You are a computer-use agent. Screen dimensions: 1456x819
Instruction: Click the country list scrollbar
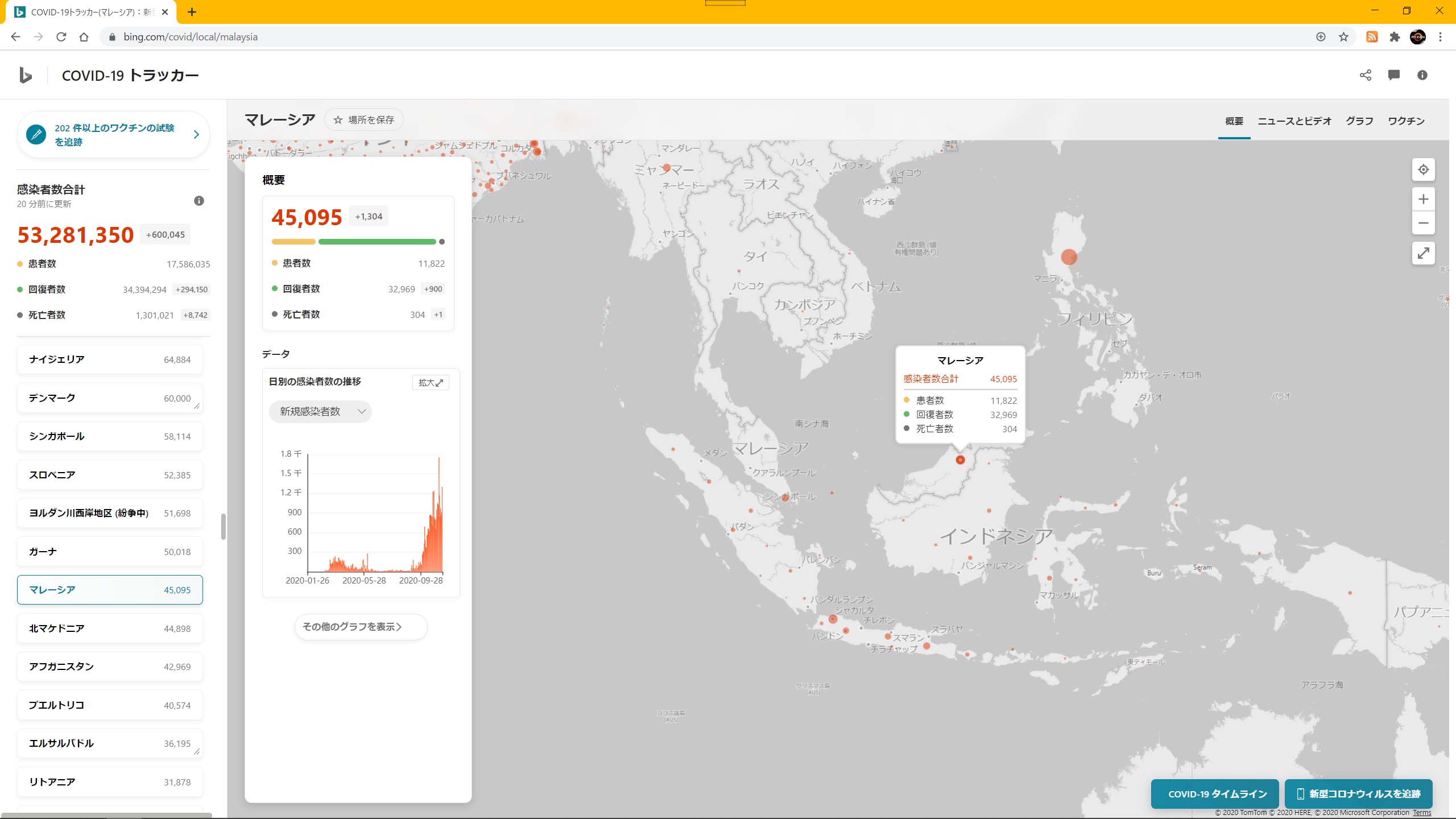tap(223, 526)
